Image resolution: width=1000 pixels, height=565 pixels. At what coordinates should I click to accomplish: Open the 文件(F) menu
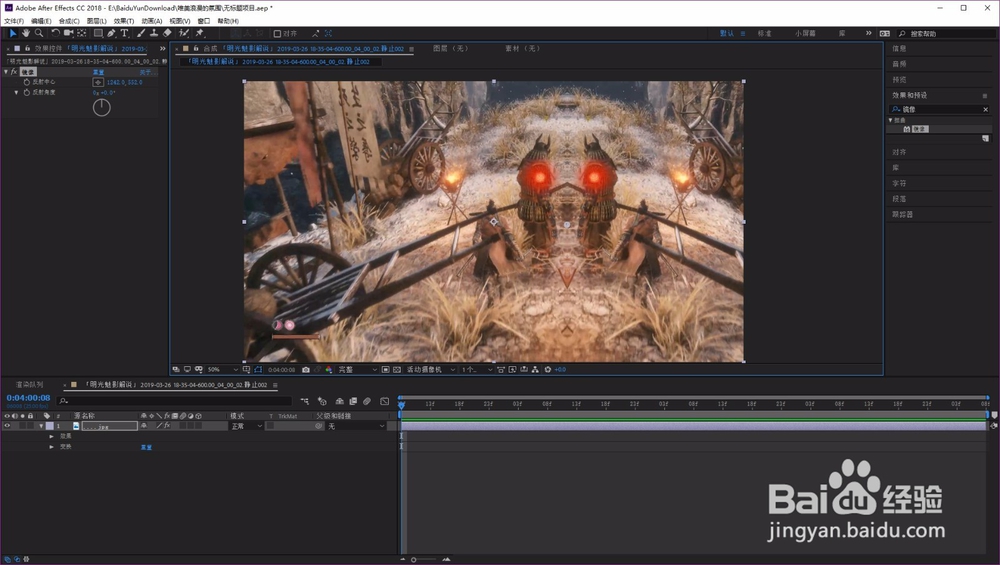tap(14, 21)
